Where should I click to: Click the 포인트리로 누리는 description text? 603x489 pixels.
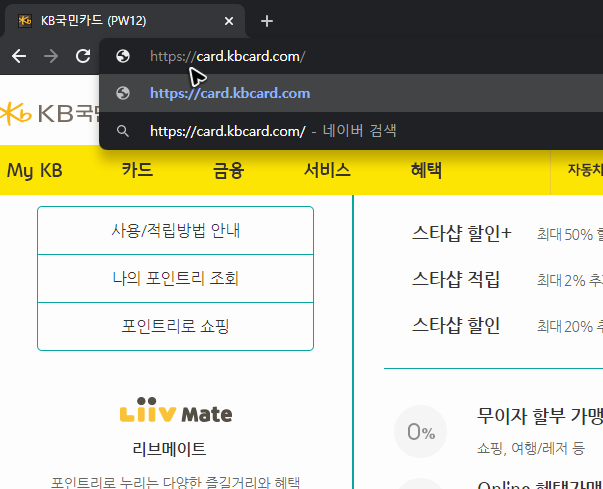(x=175, y=482)
